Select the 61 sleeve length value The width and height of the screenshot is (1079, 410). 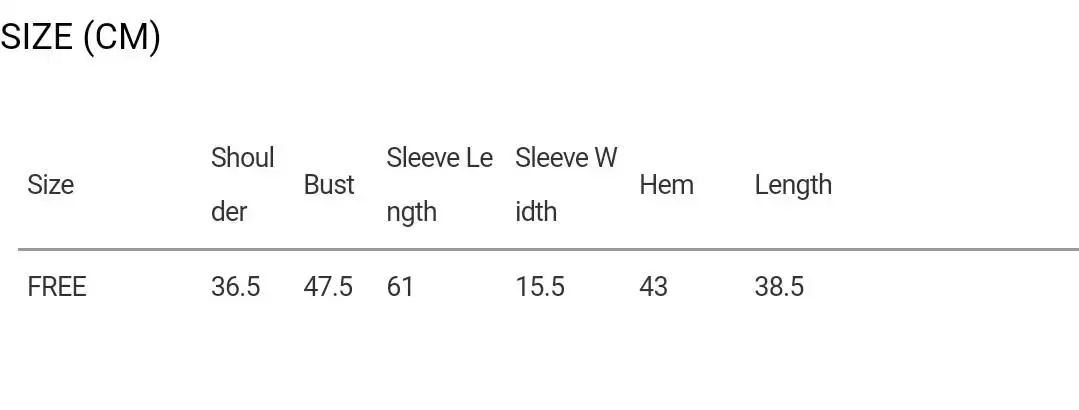coord(400,287)
